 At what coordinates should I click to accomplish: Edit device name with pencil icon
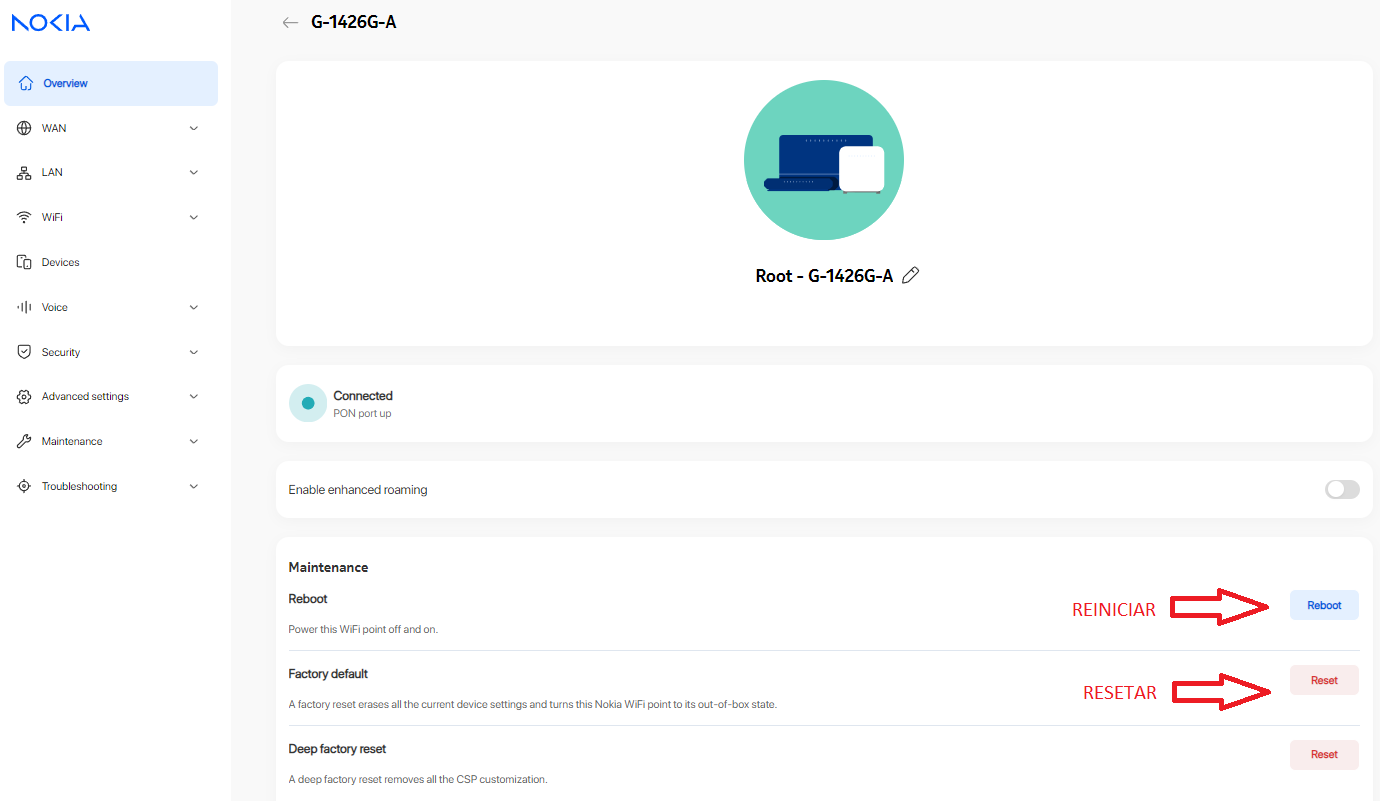point(910,275)
